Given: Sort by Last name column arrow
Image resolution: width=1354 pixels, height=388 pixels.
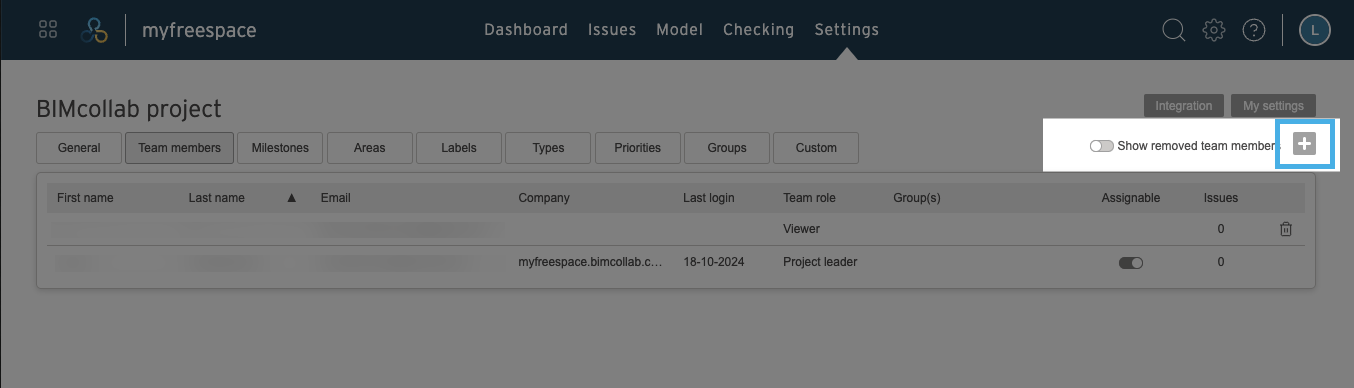Looking at the screenshot, I should point(292,198).
